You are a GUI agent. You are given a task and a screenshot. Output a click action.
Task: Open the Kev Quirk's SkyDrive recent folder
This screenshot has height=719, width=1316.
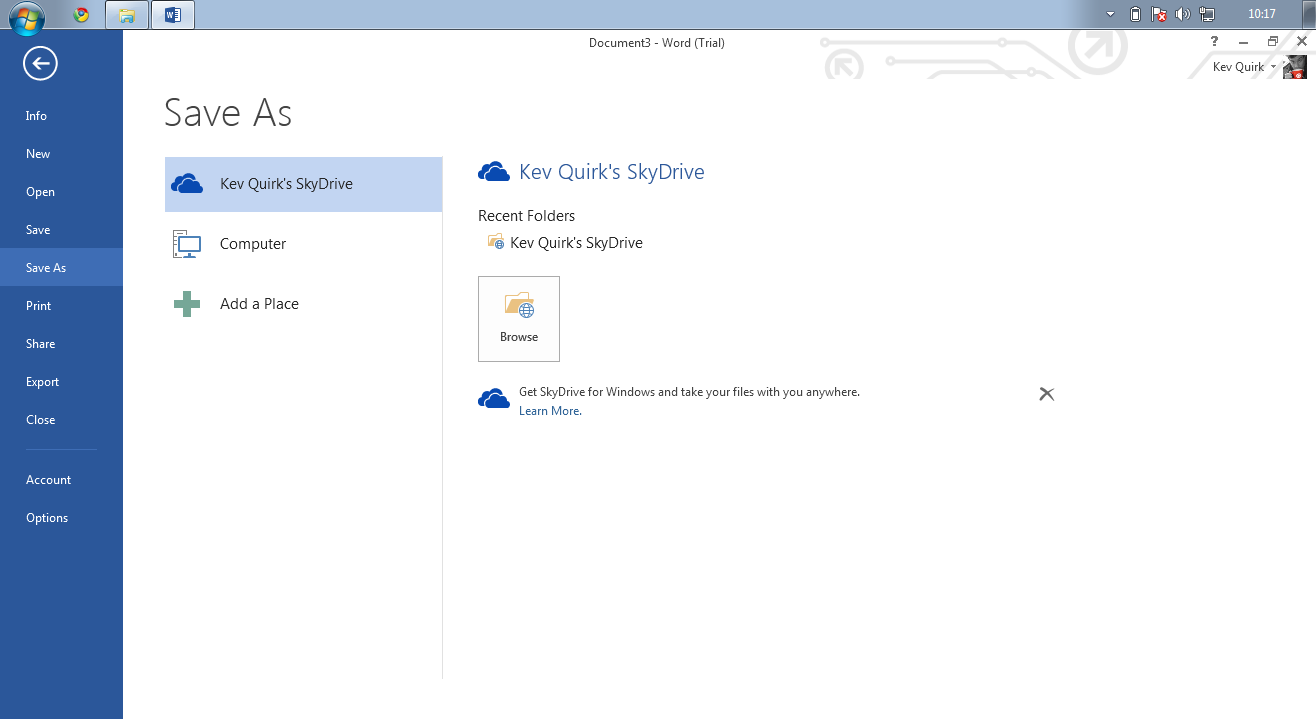[x=575, y=243]
